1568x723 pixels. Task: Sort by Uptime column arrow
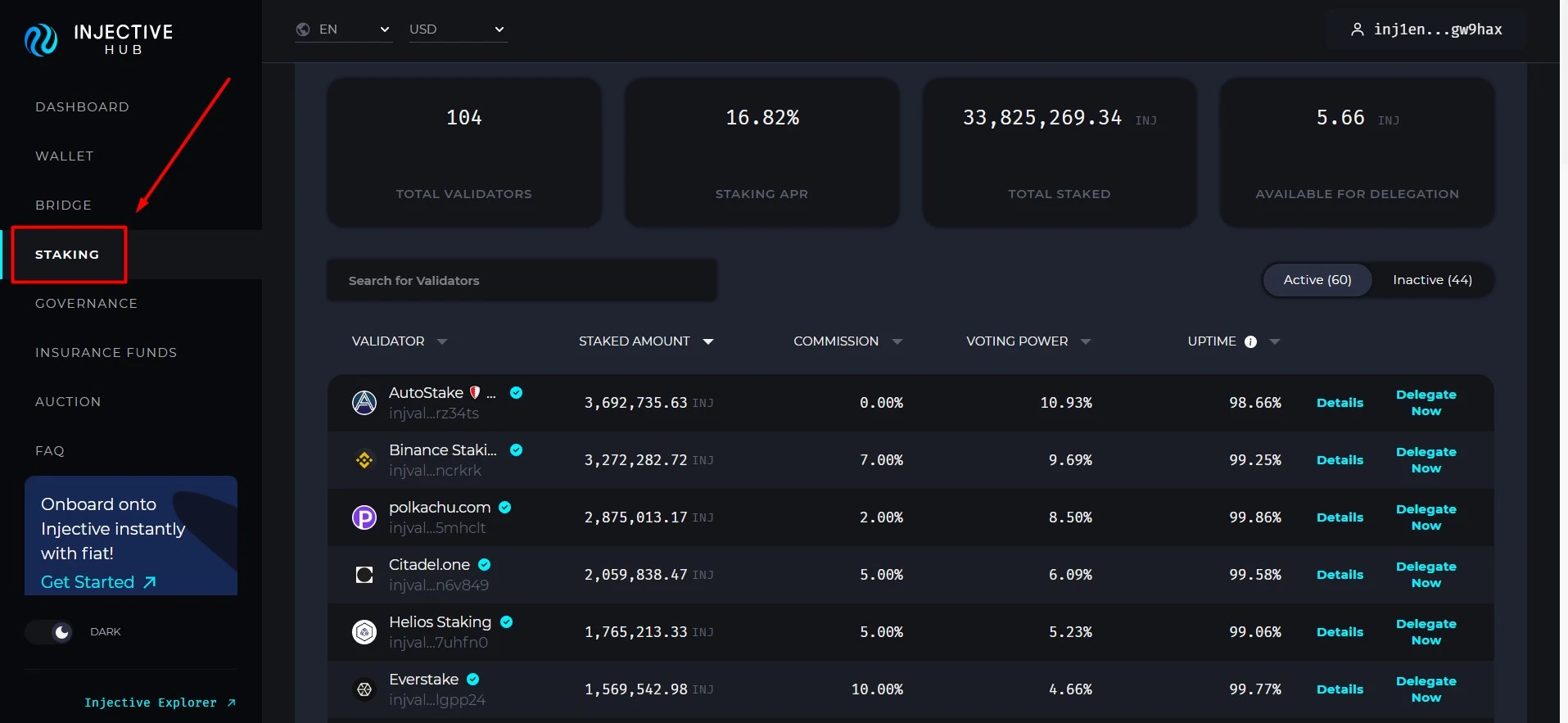1275,341
